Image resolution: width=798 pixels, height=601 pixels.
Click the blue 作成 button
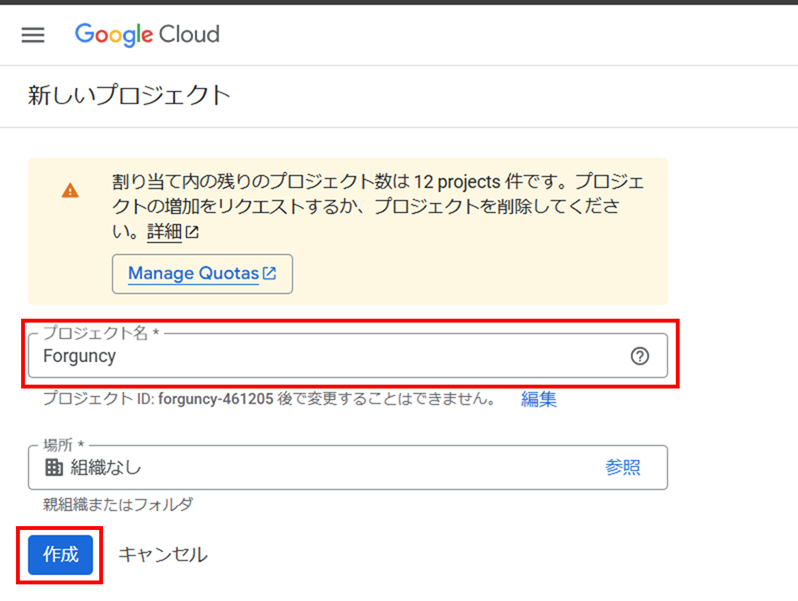pyautogui.click(x=61, y=555)
